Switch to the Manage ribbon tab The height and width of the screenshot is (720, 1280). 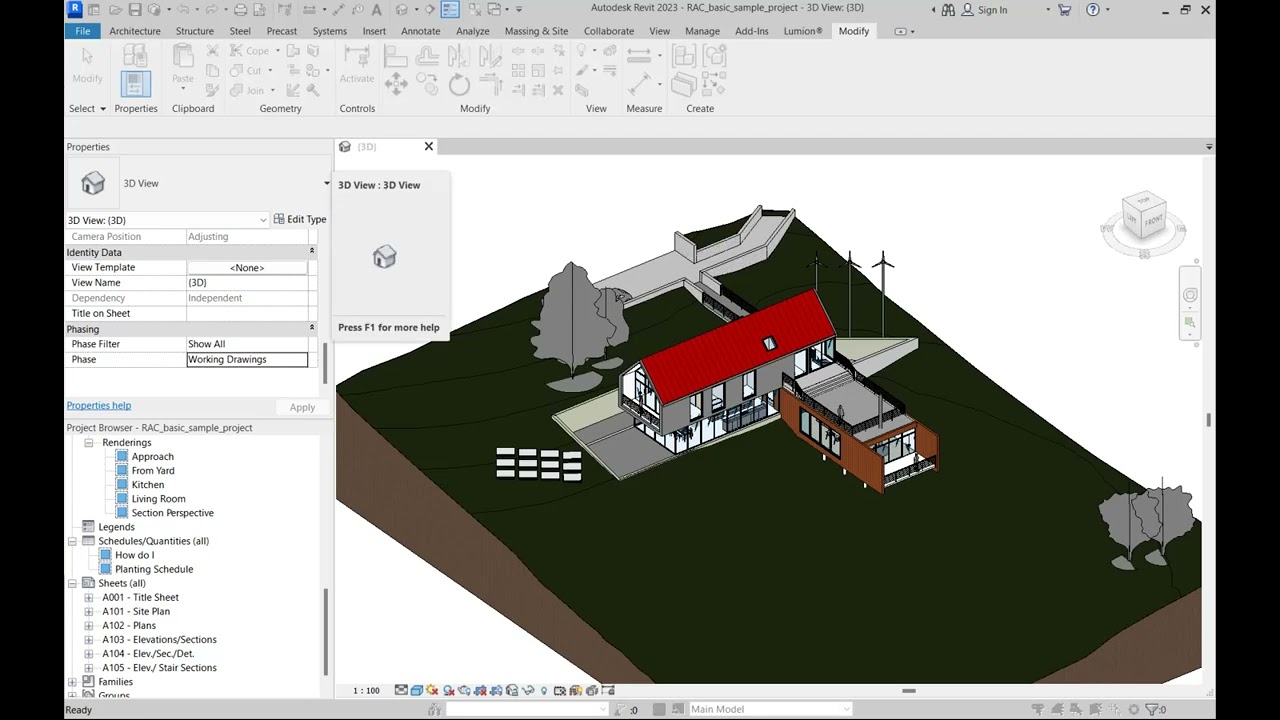pyautogui.click(x=702, y=31)
